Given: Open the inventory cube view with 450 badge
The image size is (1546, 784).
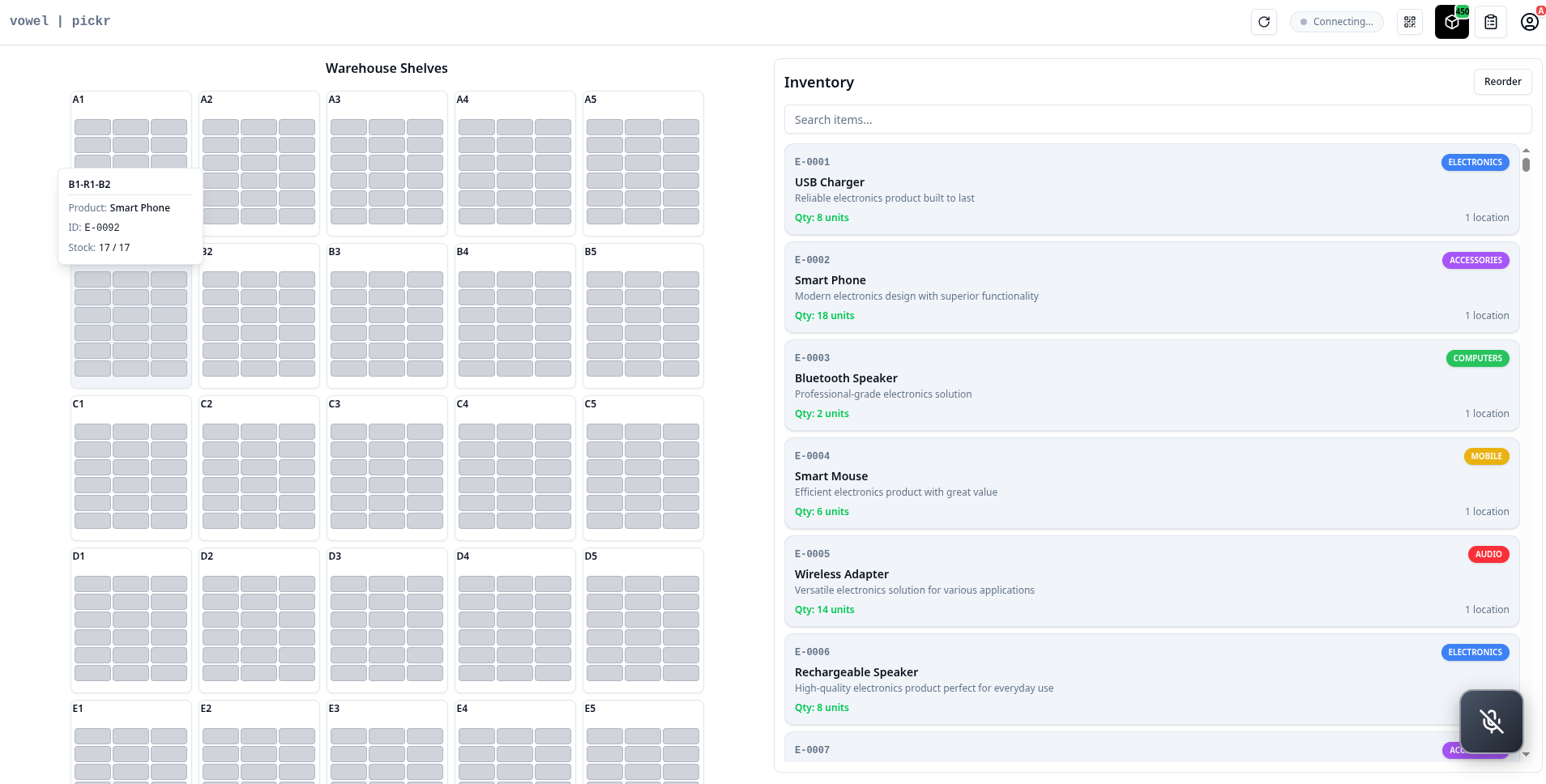Looking at the screenshot, I should 1451,22.
